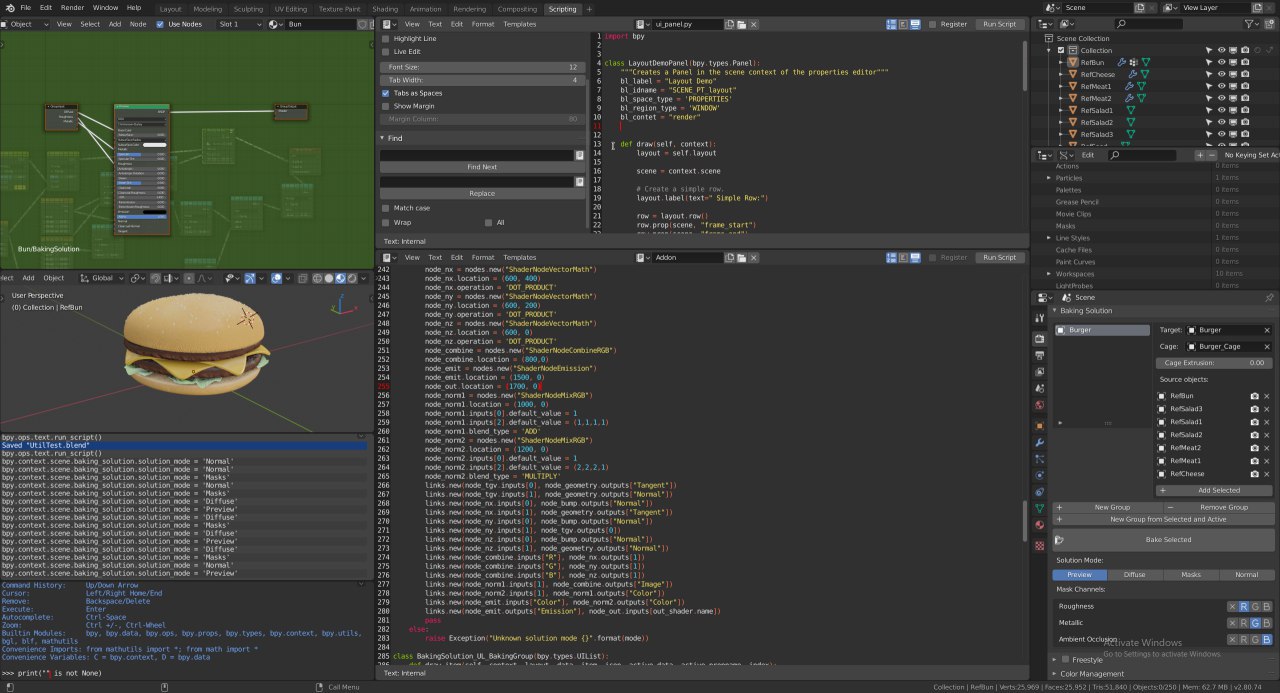
Task: Switch to the Shading workspace tab
Action: [385, 8]
